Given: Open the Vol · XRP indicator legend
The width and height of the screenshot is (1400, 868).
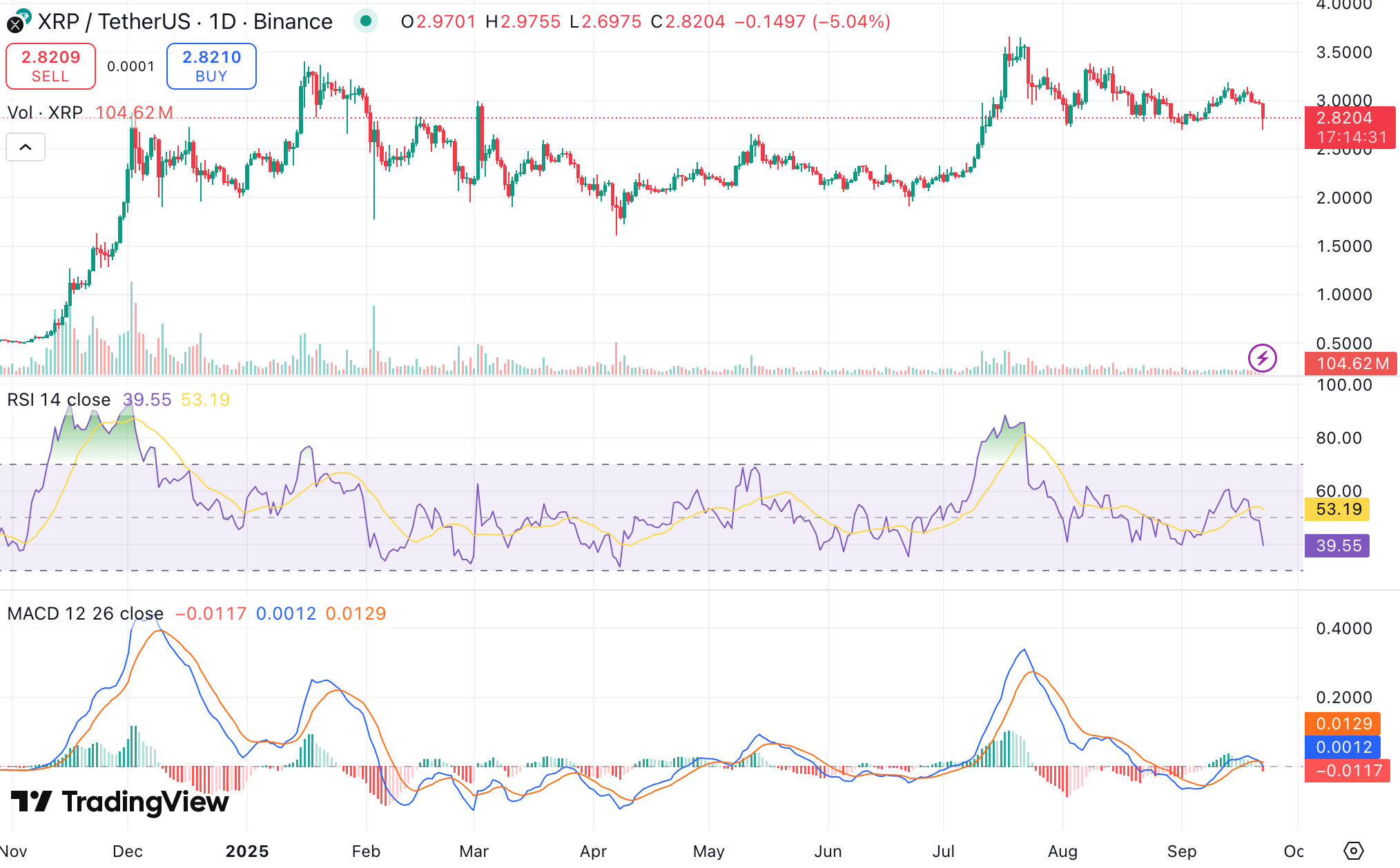Looking at the screenshot, I should pos(45,112).
